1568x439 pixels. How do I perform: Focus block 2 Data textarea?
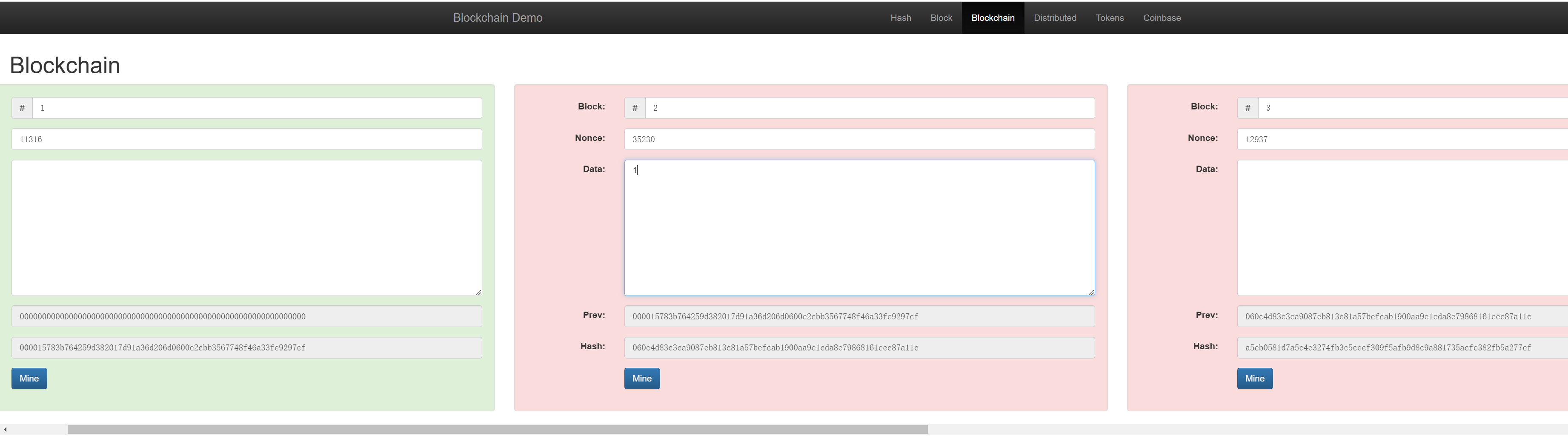859,228
